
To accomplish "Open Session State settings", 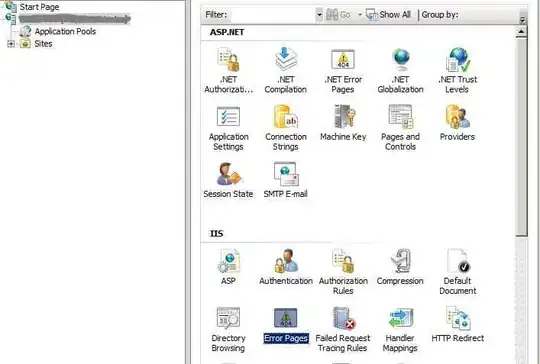I will point(228,180).
